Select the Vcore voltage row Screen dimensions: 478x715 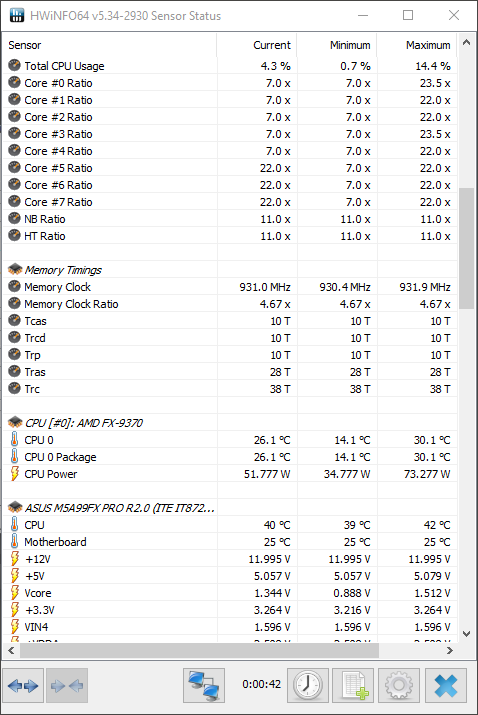[x=230, y=593]
